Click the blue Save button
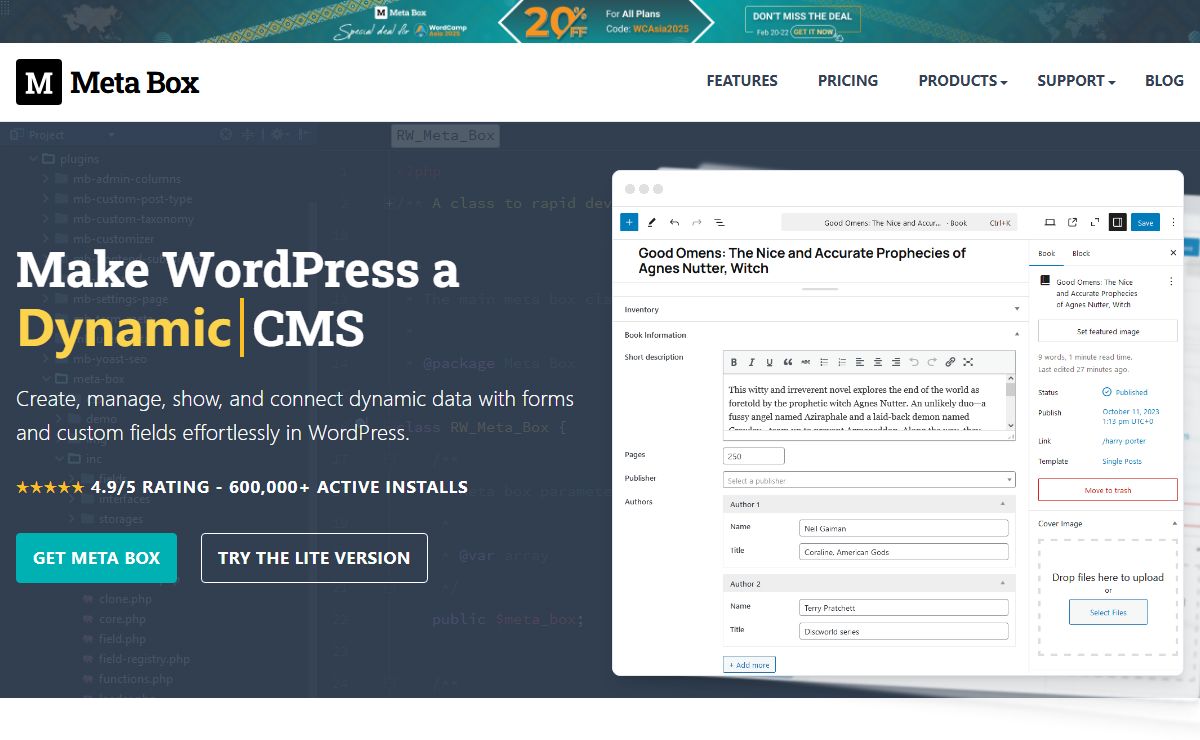The width and height of the screenshot is (1200, 740). coord(1145,222)
